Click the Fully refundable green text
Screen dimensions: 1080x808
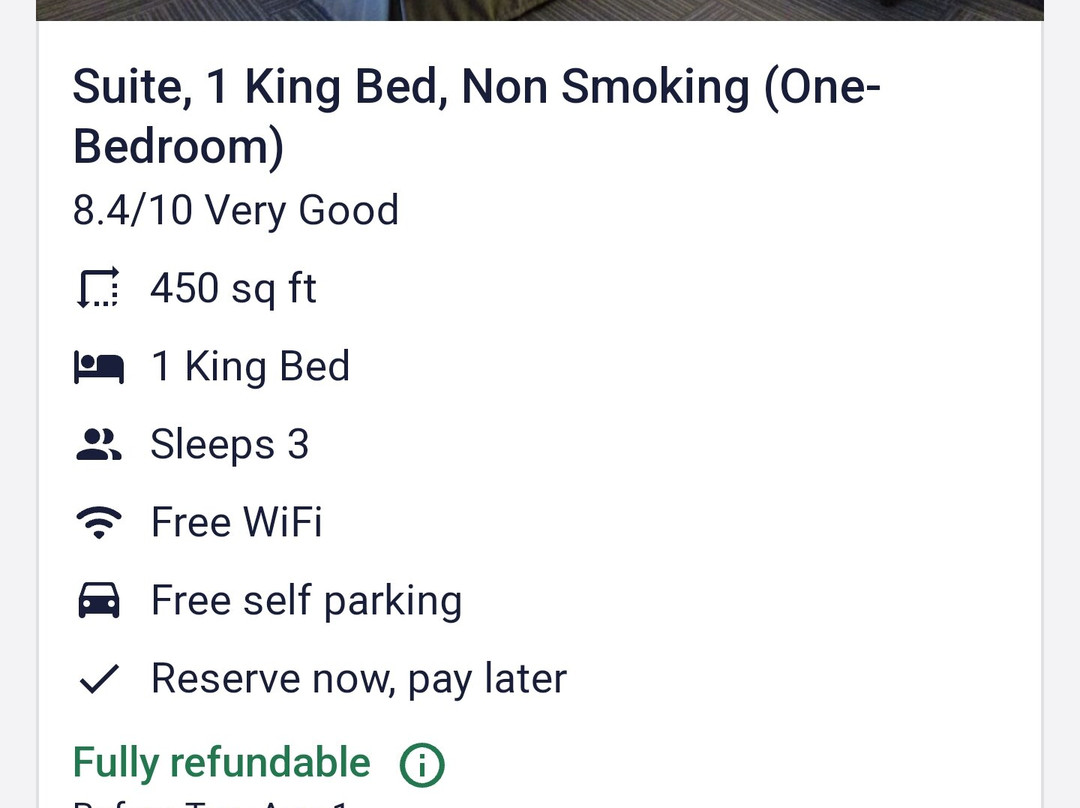(220, 761)
